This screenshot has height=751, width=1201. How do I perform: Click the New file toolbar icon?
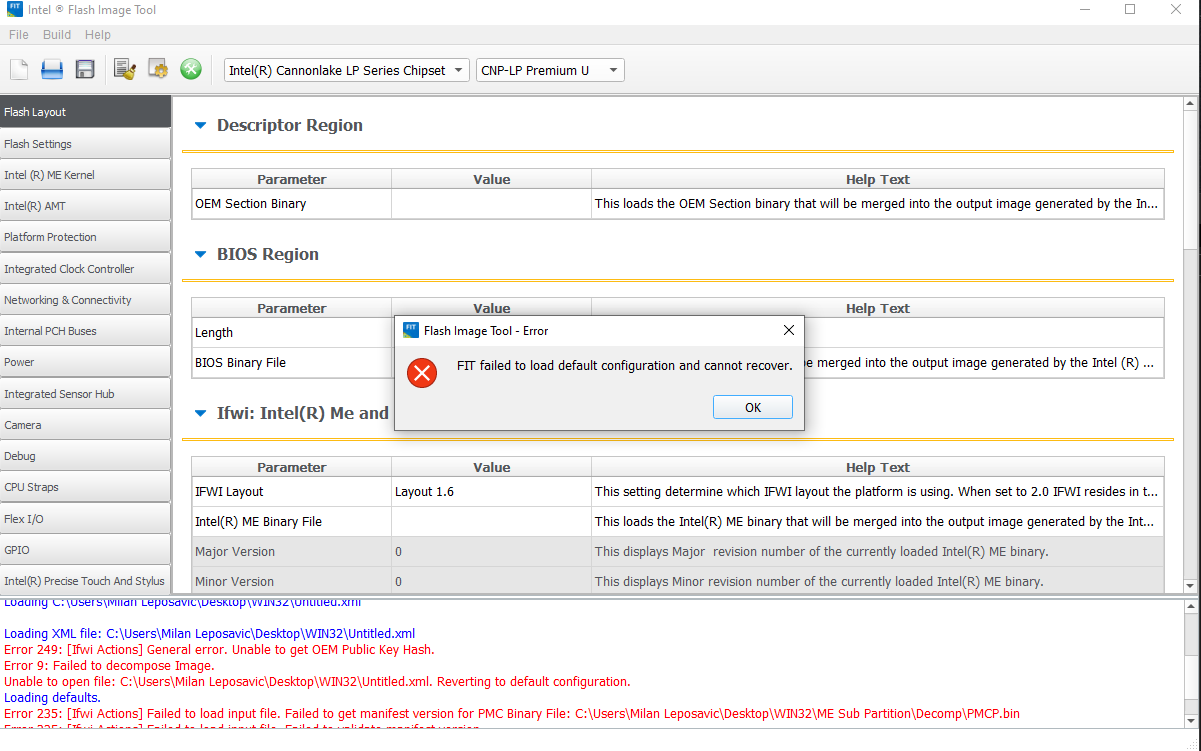tap(19, 69)
